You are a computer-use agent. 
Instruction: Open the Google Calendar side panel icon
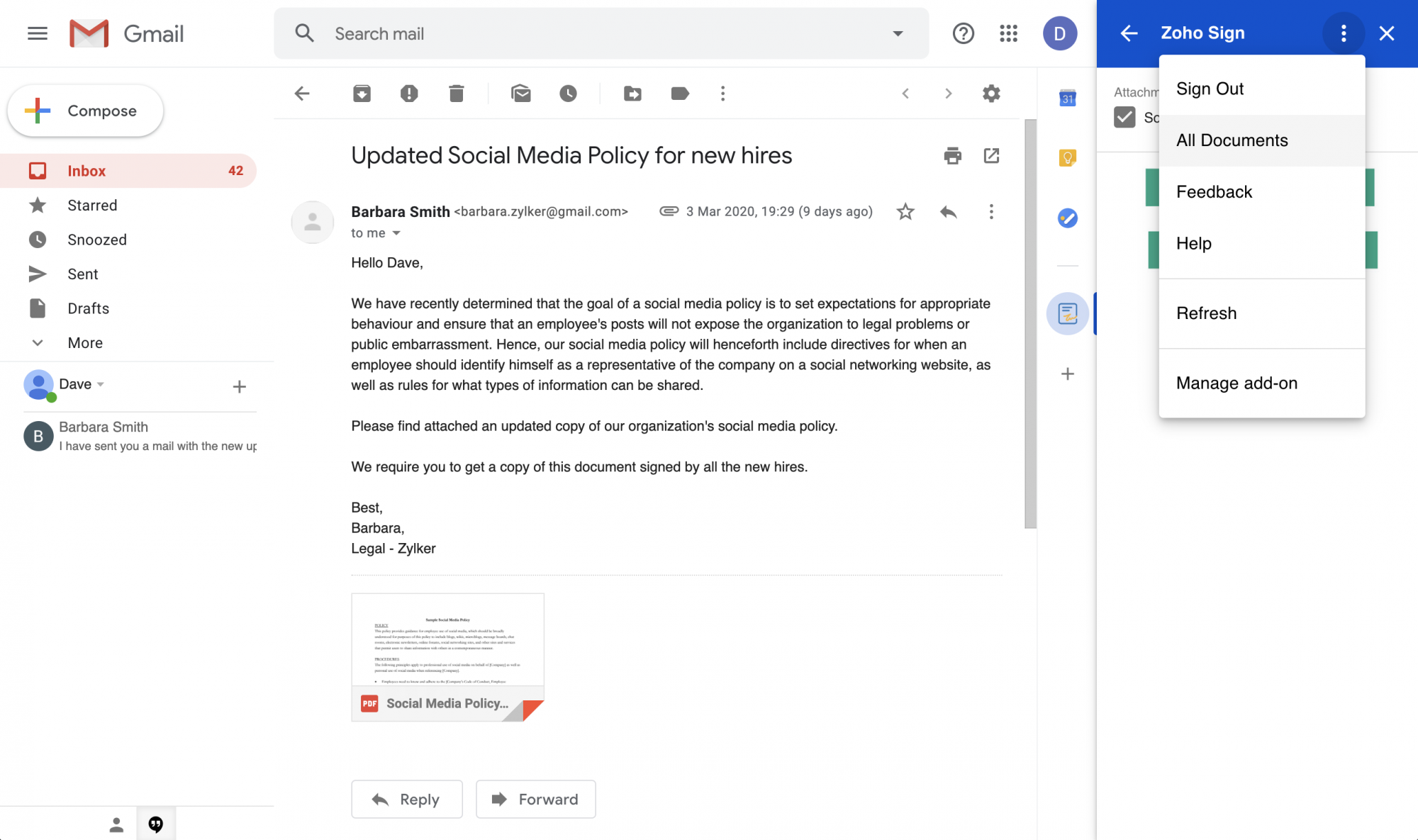point(1067,98)
